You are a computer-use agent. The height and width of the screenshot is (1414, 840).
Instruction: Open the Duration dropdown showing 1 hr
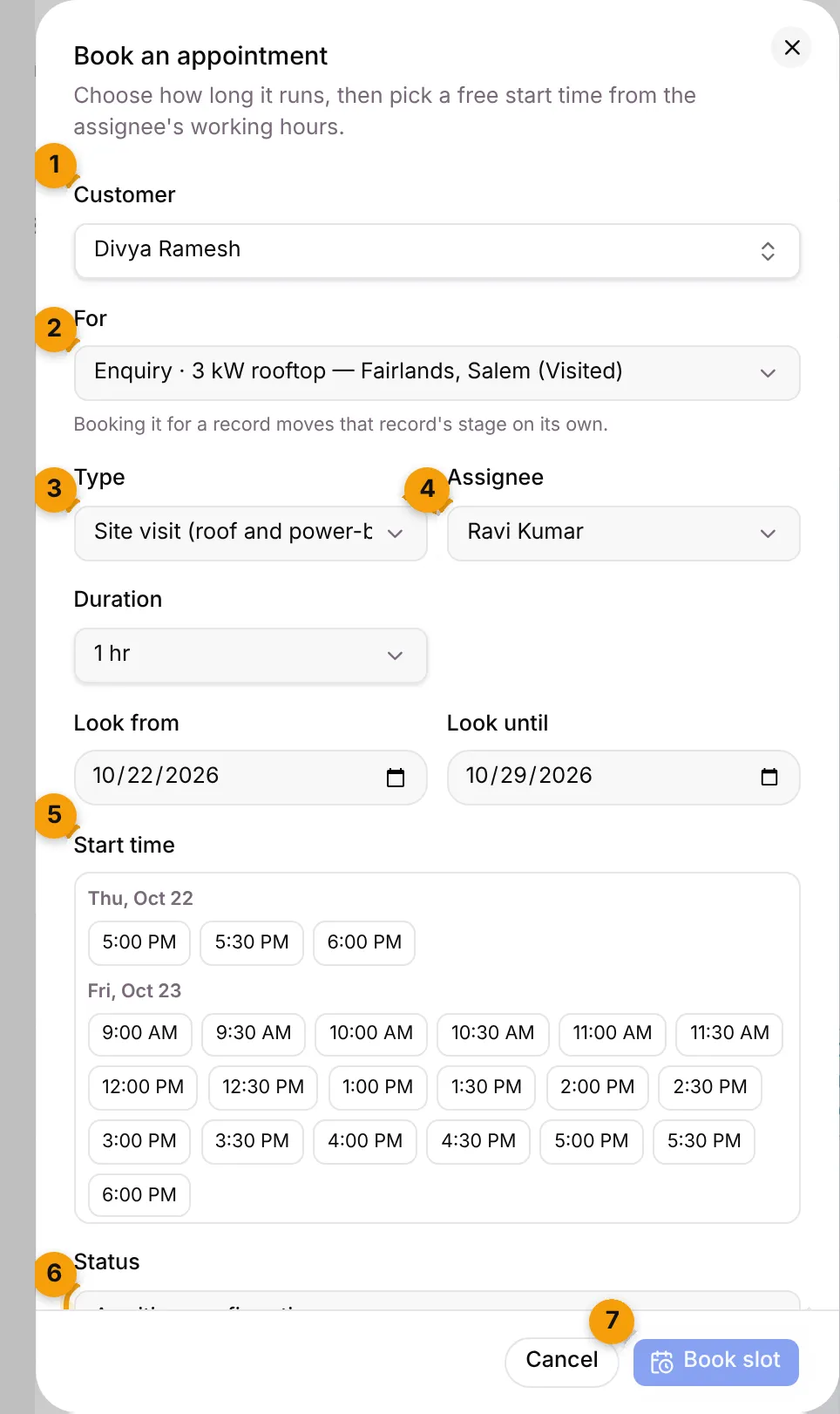tap(250, 656)
